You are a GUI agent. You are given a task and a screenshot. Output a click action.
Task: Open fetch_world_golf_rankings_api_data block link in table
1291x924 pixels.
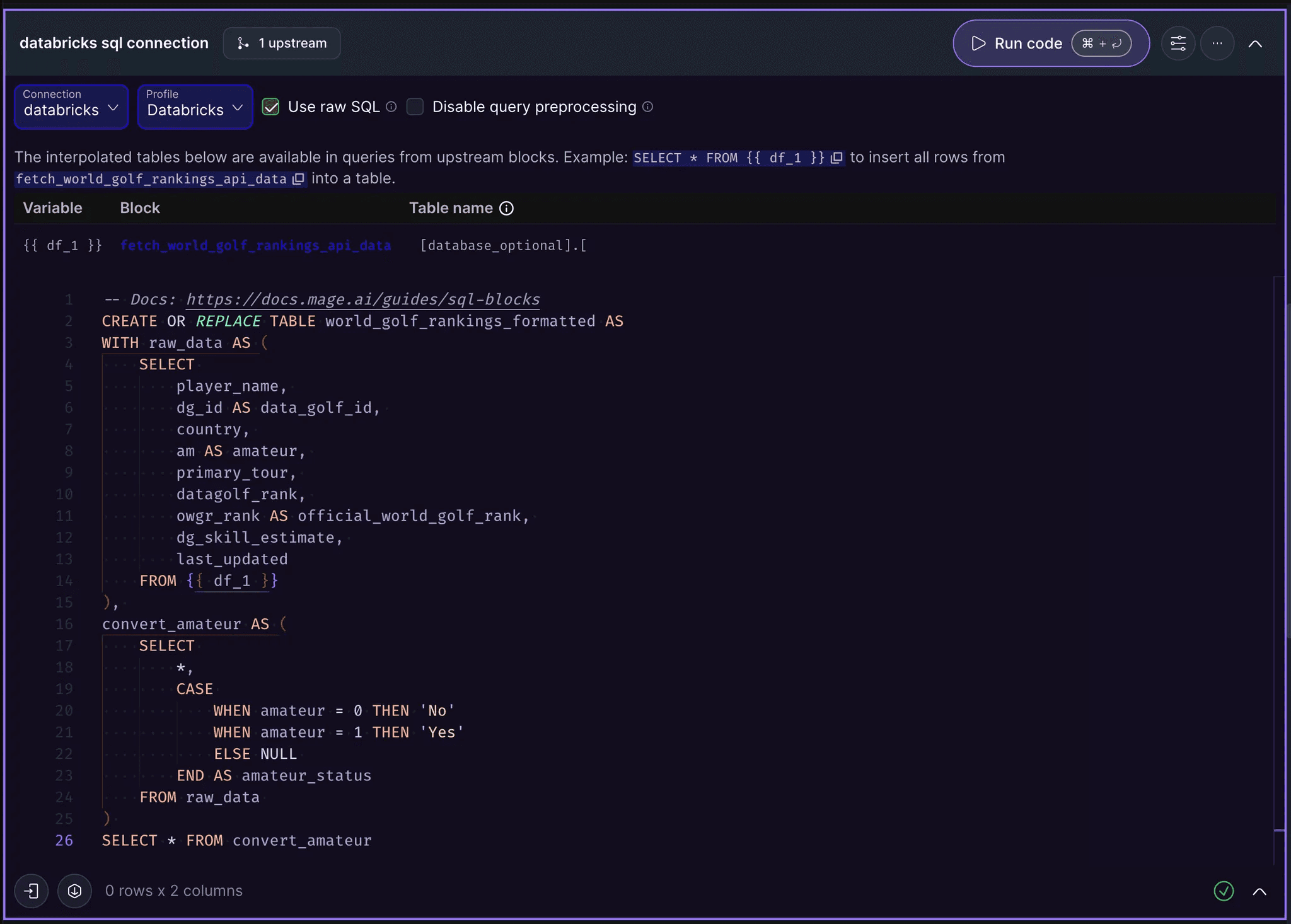(255, 245)
